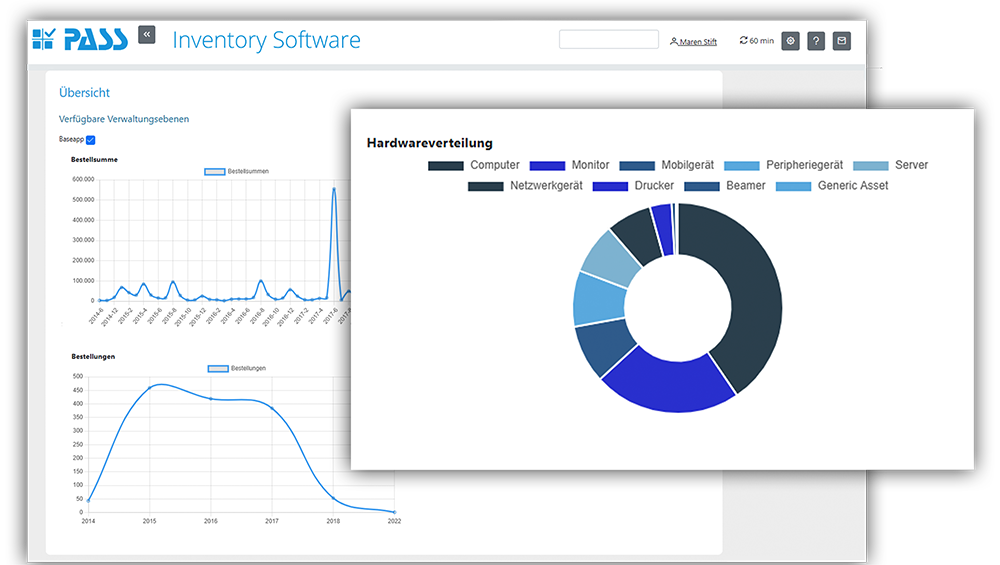Uncheck the Baseapp checkbox
This screenshot has height=565, width=1000.
pyautogui.click(x=90, y=139)
